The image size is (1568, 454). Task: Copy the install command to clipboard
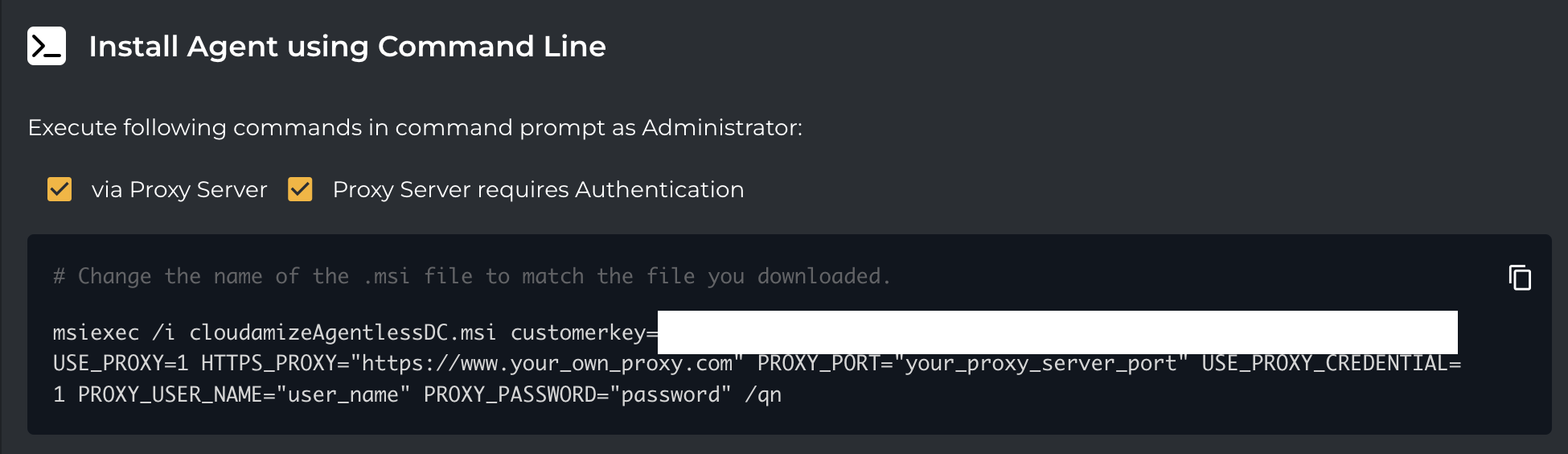click(x=1520, y=278)
